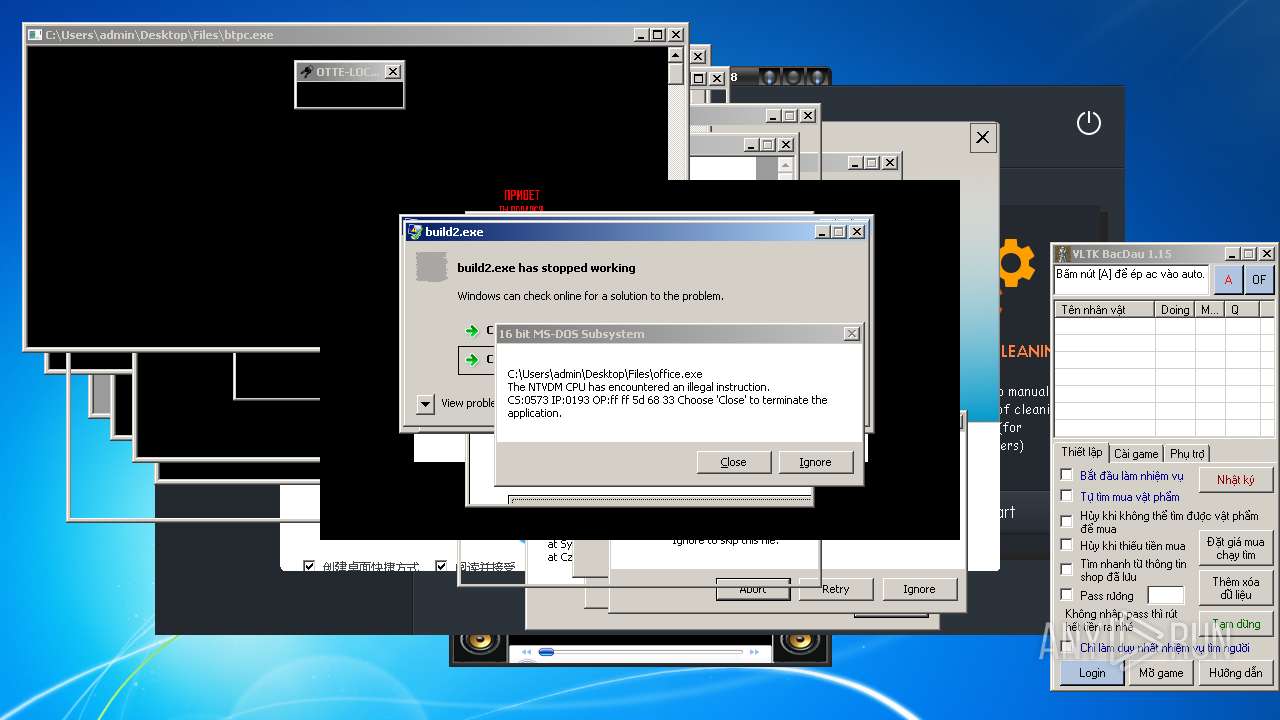Viewport: 1280px width, 720px height.
Task: Maximize the btpc.exe console window
Action: tap(657, 35)
